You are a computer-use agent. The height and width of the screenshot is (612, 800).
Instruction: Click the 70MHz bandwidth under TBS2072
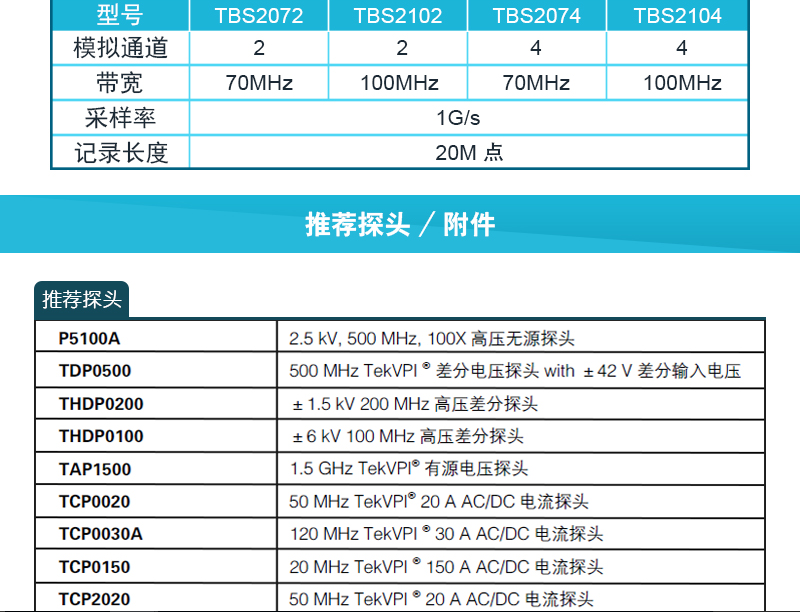pyautogui.click(x=259, y=83)
